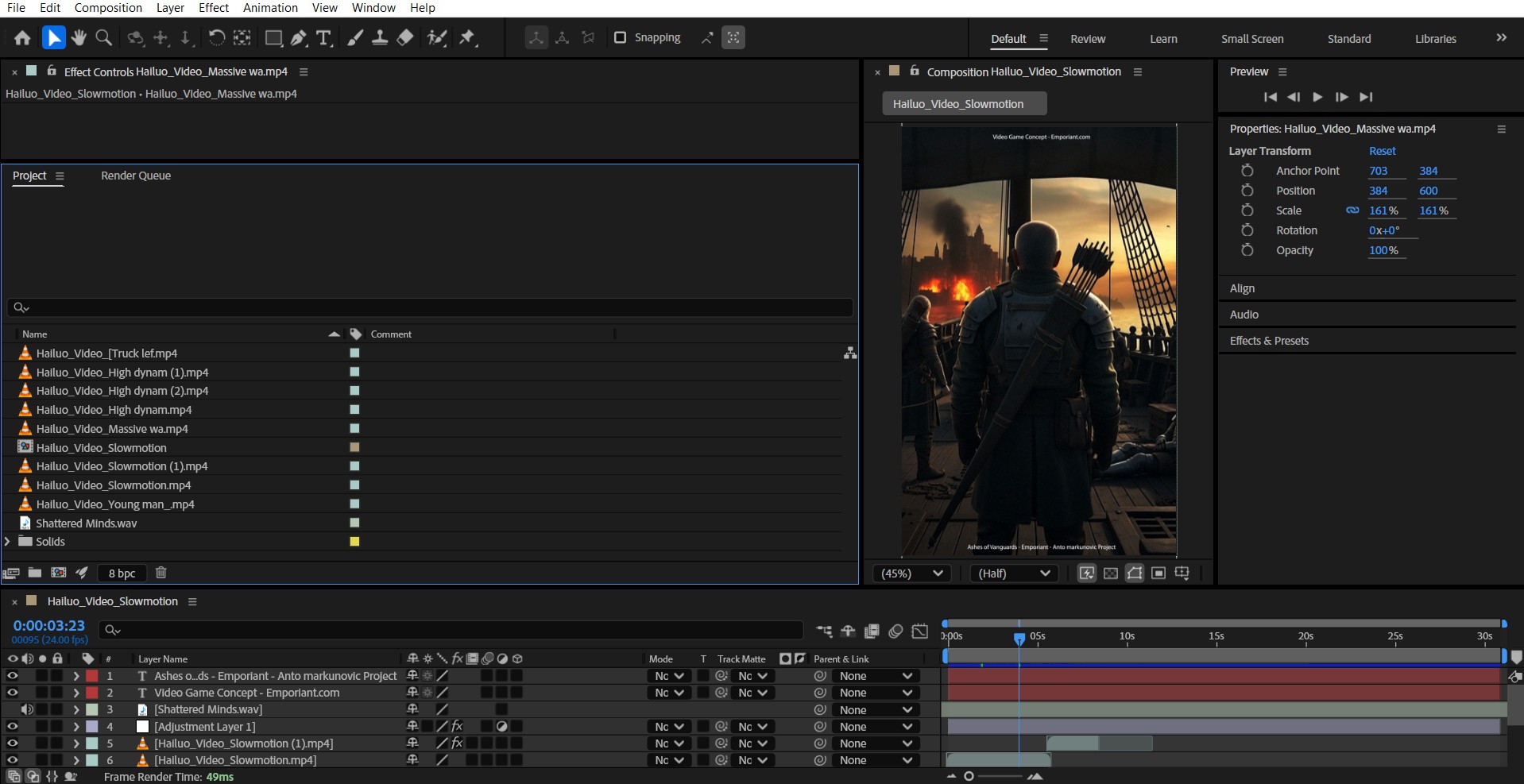Select the Rotation tool

216,37
